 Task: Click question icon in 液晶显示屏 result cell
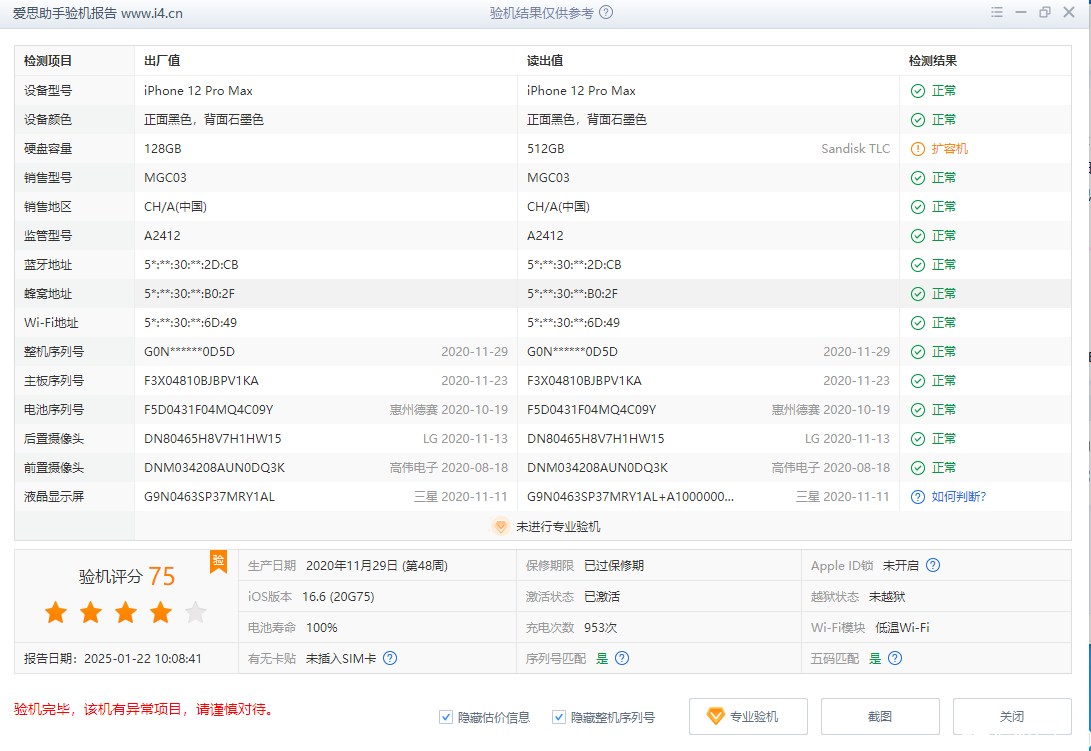(x=918, y=497)
